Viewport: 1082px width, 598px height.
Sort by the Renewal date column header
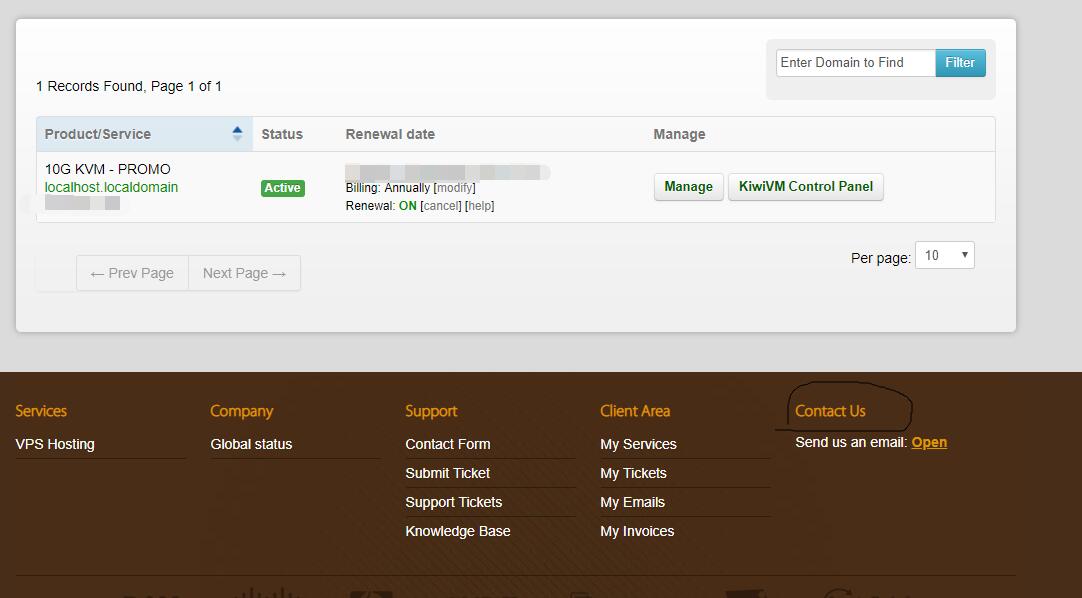click(x=390, y=134)
